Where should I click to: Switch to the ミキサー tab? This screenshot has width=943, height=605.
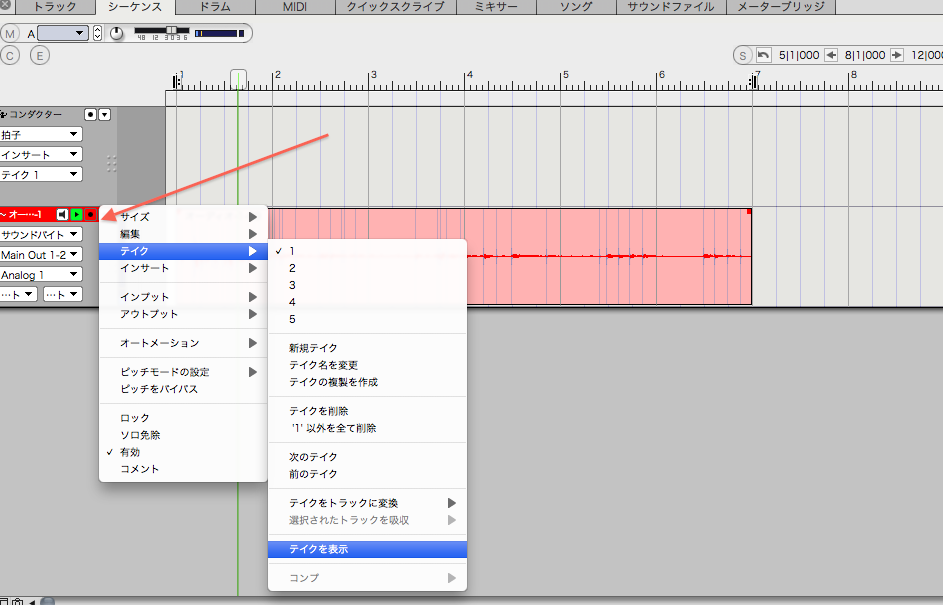click(x=496, y=7)
